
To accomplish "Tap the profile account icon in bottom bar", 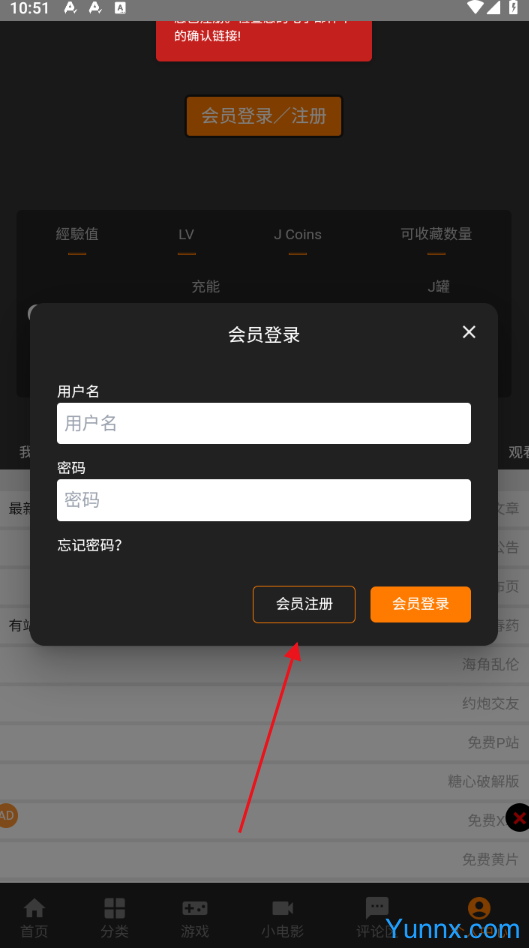I will pos(479,907).
